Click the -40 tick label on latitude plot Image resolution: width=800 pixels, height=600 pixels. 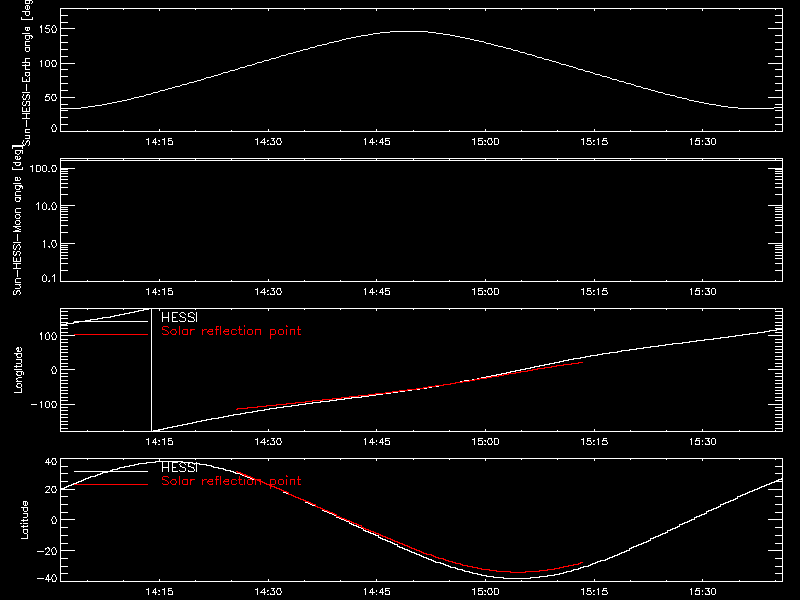coord(48,578)
